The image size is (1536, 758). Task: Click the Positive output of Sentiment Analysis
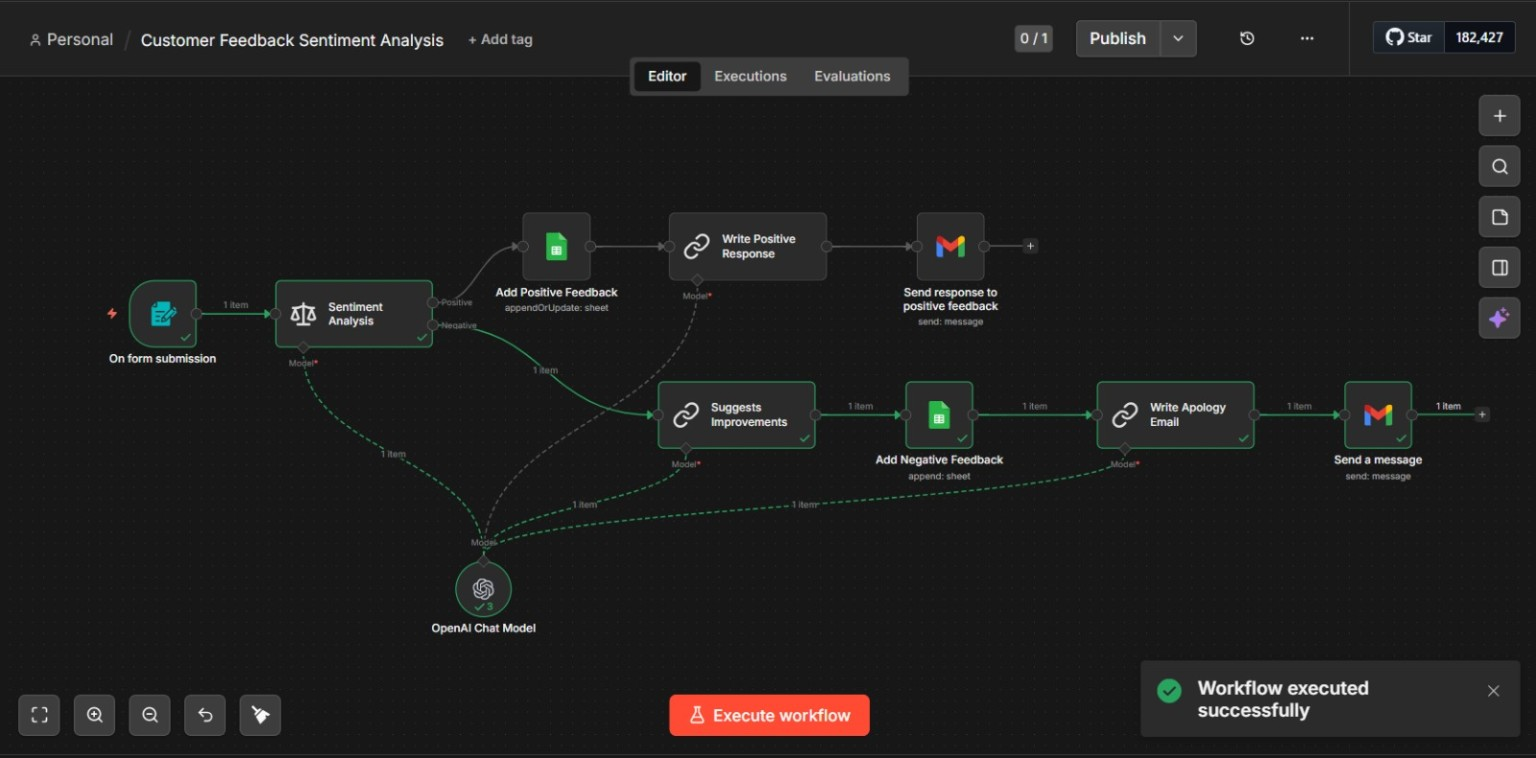433,302
